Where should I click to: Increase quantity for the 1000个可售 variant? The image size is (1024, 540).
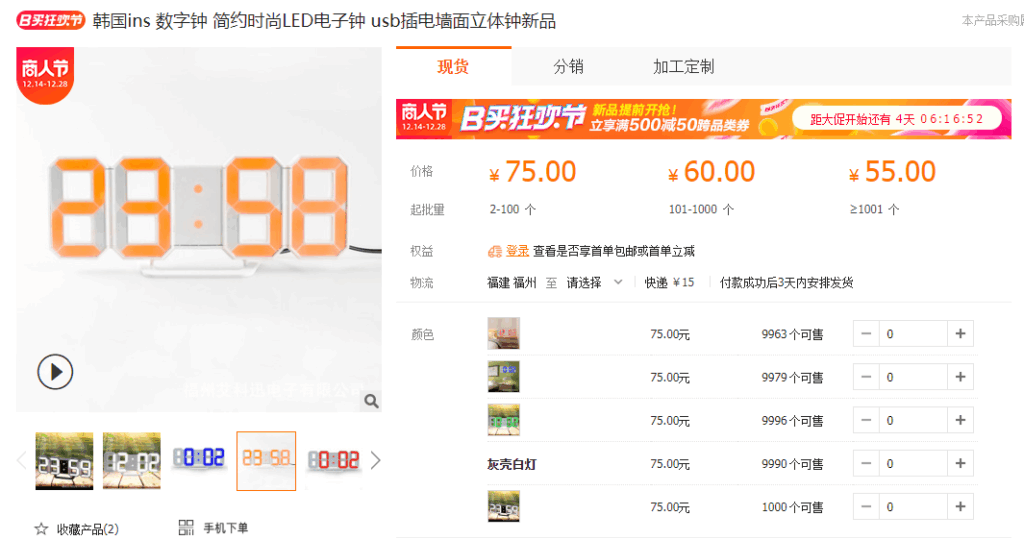pyautogui.click(x=960, y=507)
